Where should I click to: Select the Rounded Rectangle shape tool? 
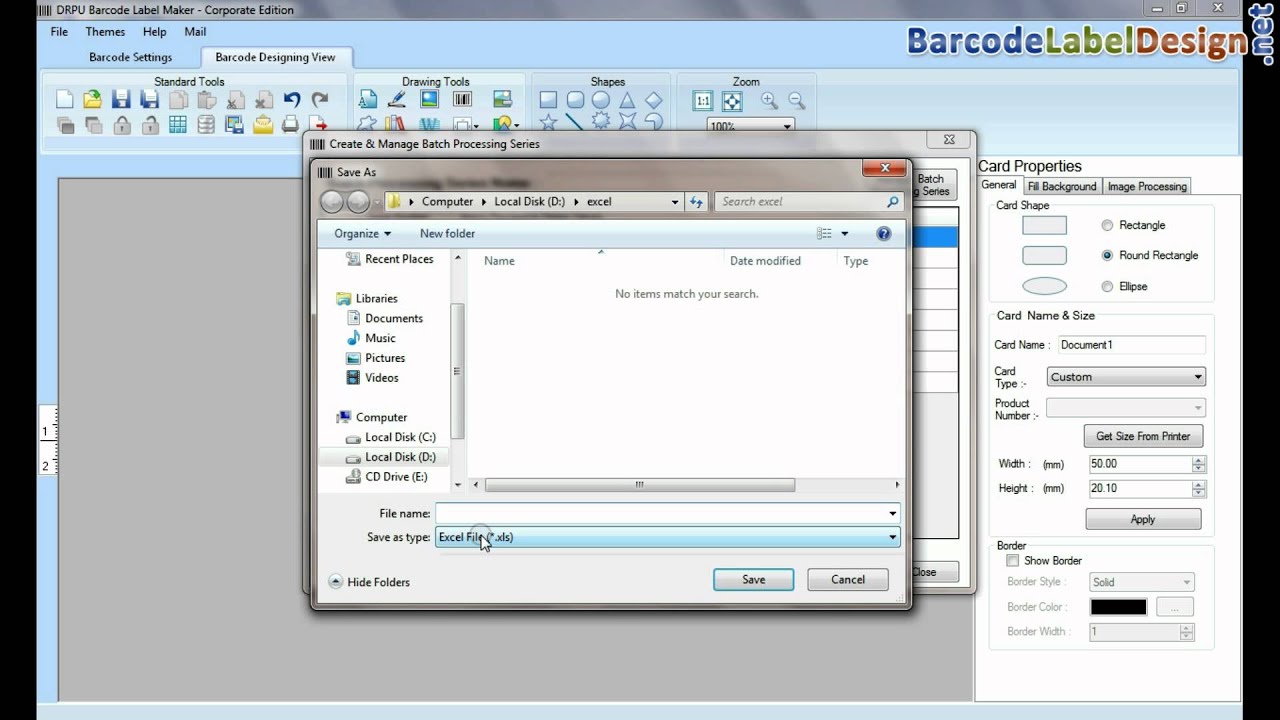575,100
